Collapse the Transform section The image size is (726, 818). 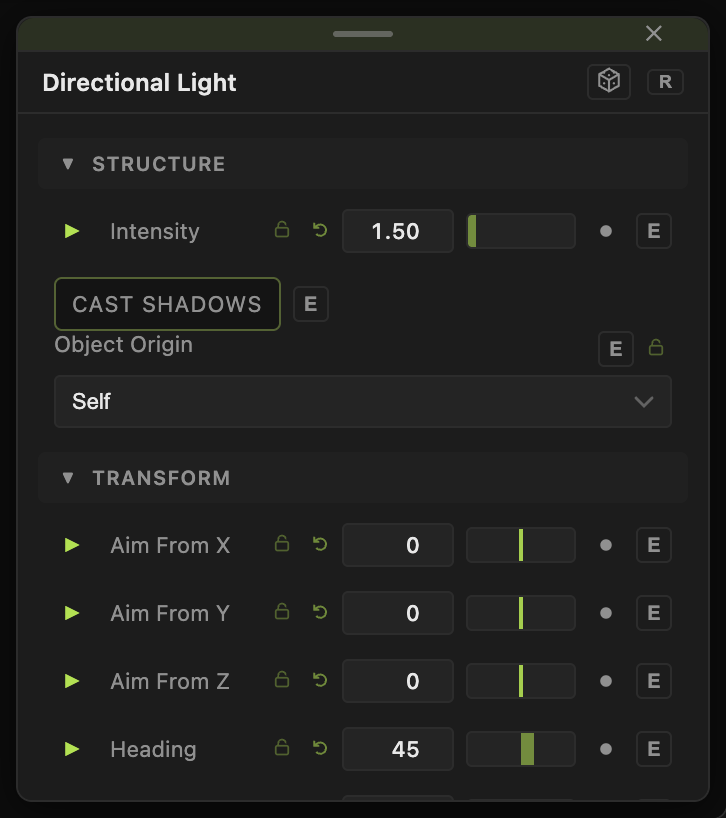click(x=68, y=478)
